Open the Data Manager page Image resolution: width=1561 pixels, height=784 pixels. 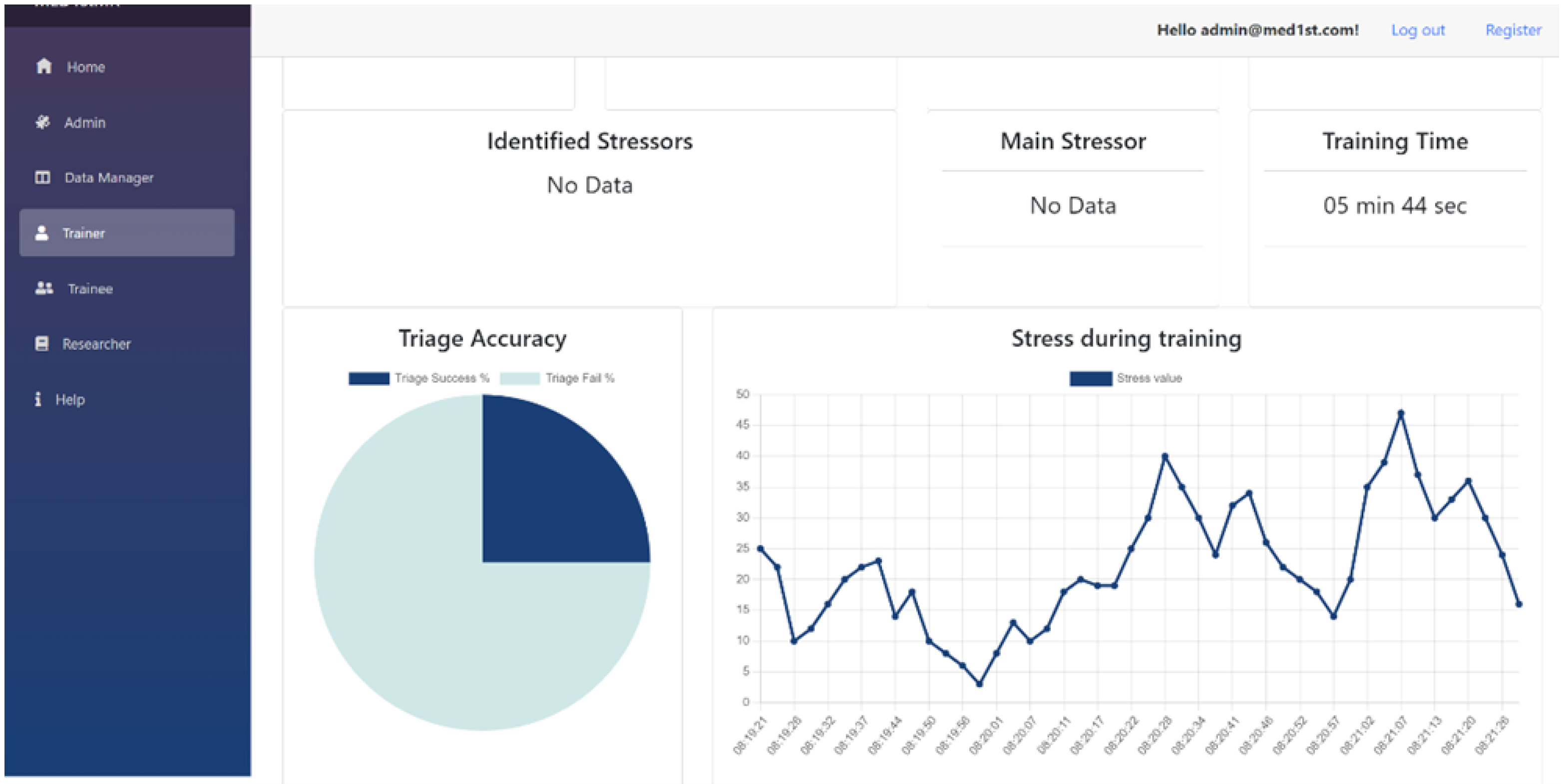pyautogui.click(x=108, y=177)
